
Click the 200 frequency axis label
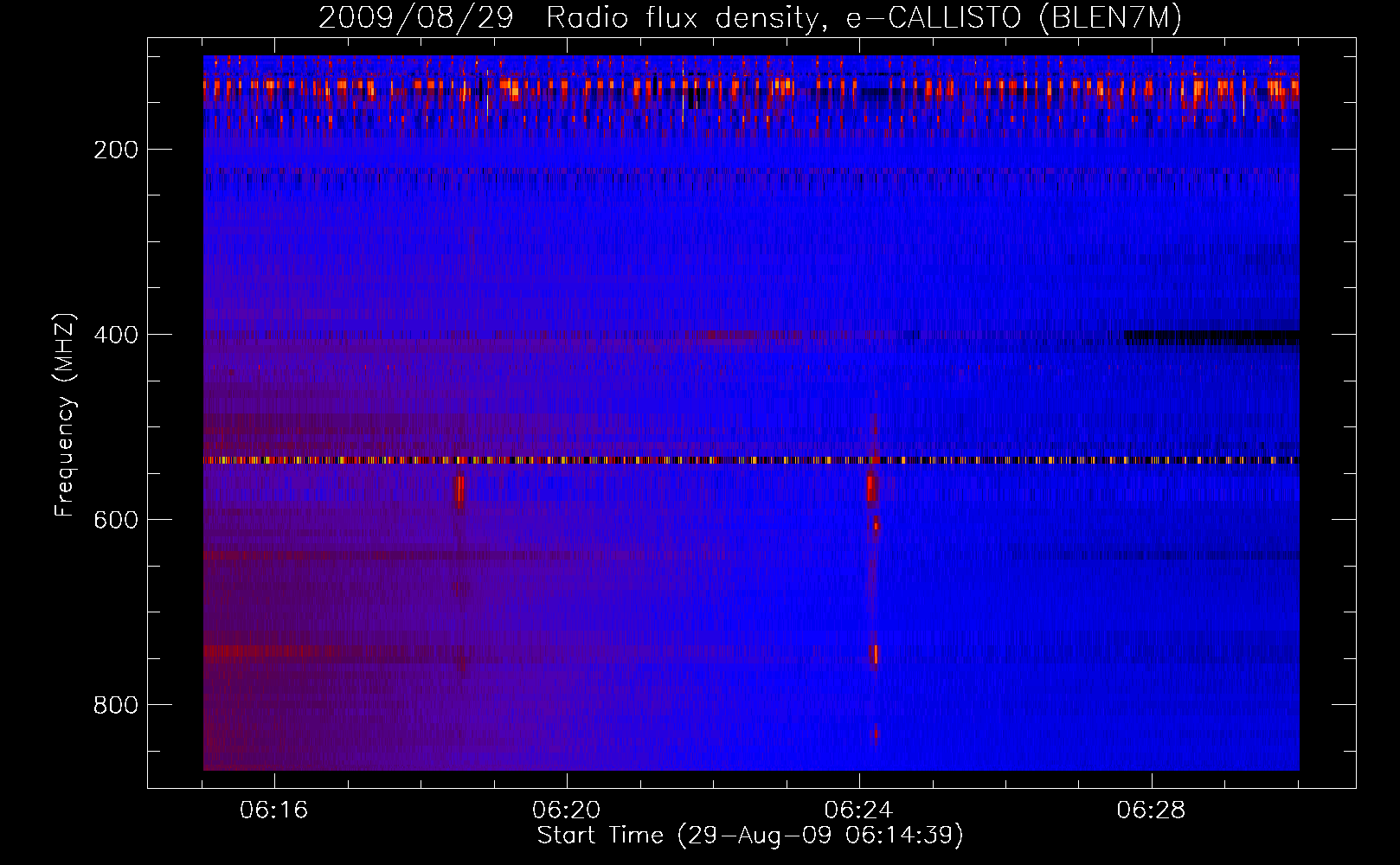point(116,151)
